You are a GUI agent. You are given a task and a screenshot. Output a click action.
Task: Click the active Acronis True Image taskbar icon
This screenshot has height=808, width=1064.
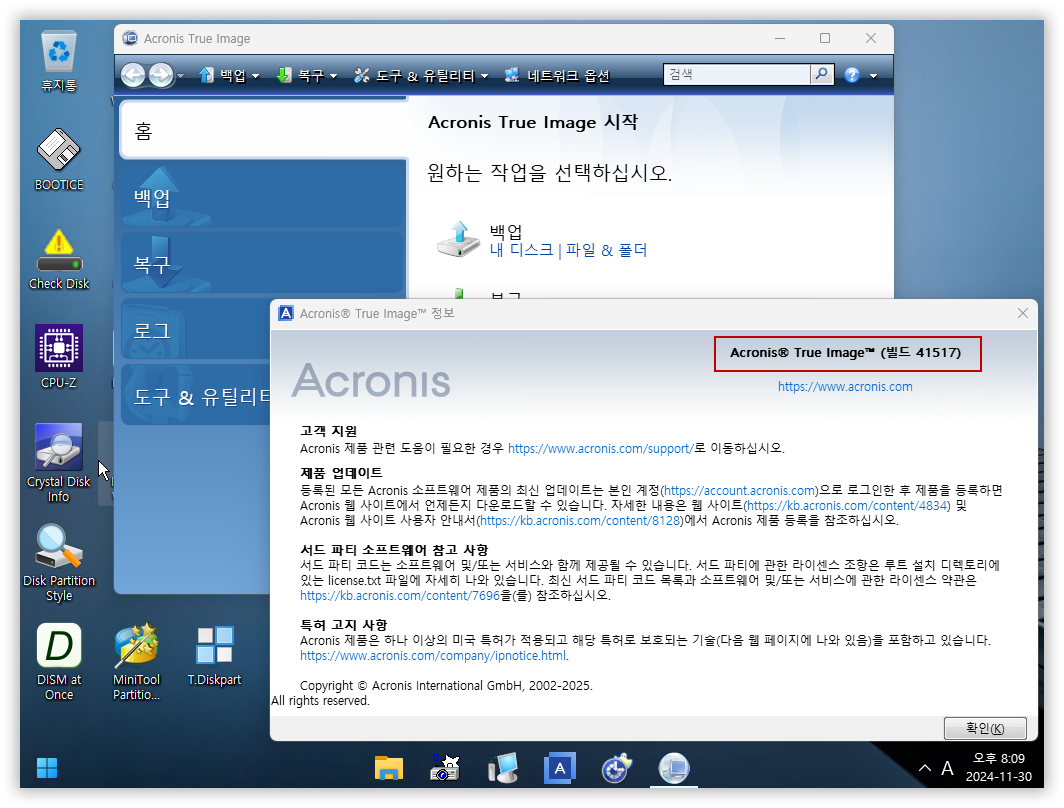click(x=674, y=768)
